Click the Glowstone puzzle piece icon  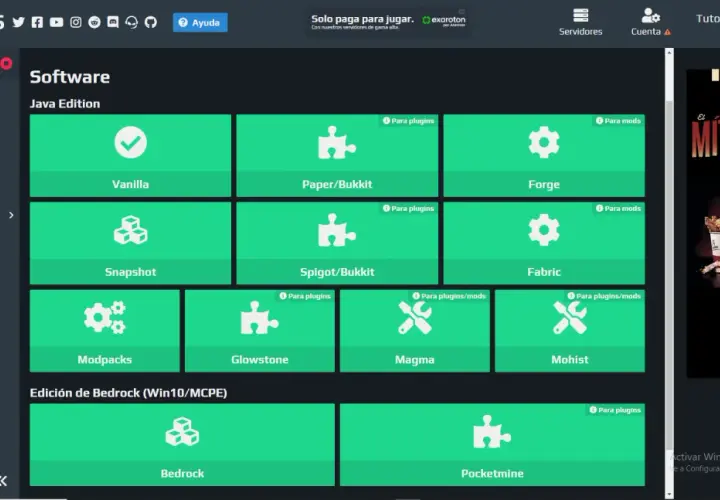pyautogui.click(x=259, y=318)
